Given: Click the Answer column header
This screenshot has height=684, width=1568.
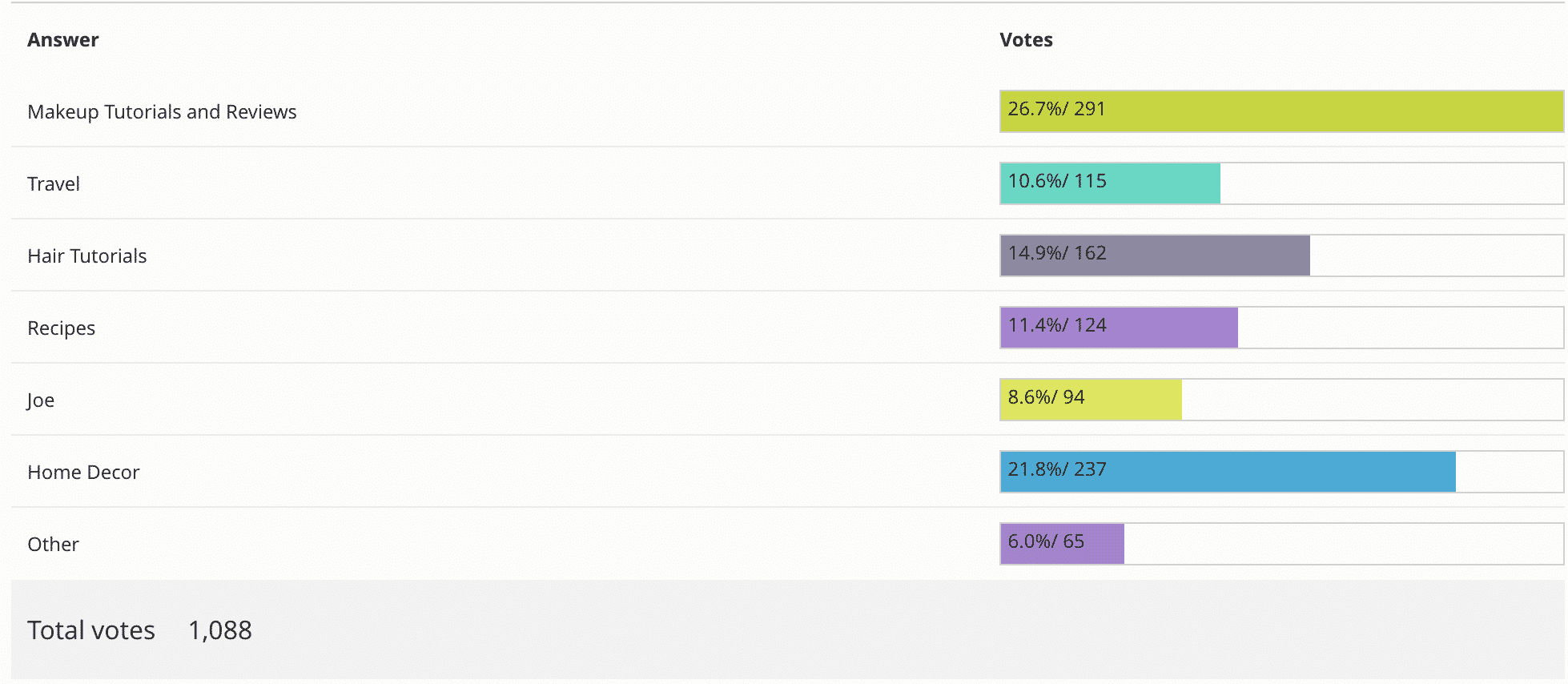Looking at the screenshot, I should [x=63, y=40].
